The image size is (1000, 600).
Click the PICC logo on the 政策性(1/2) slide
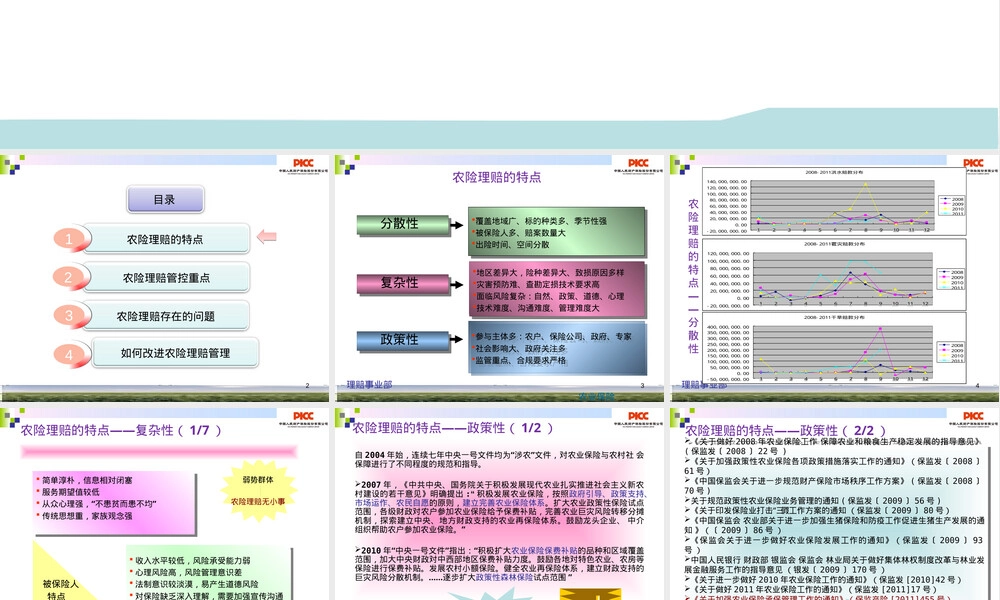coord(638,417)
